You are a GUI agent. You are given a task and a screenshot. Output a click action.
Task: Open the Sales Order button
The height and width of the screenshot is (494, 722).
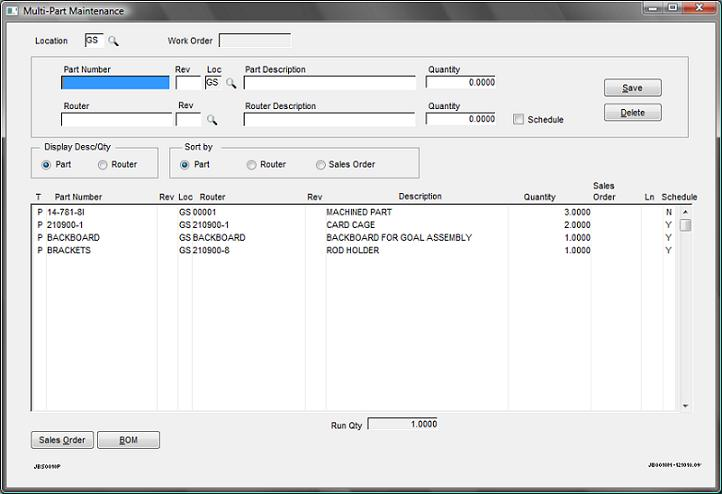pyautogui.click(x=62, y=440)
